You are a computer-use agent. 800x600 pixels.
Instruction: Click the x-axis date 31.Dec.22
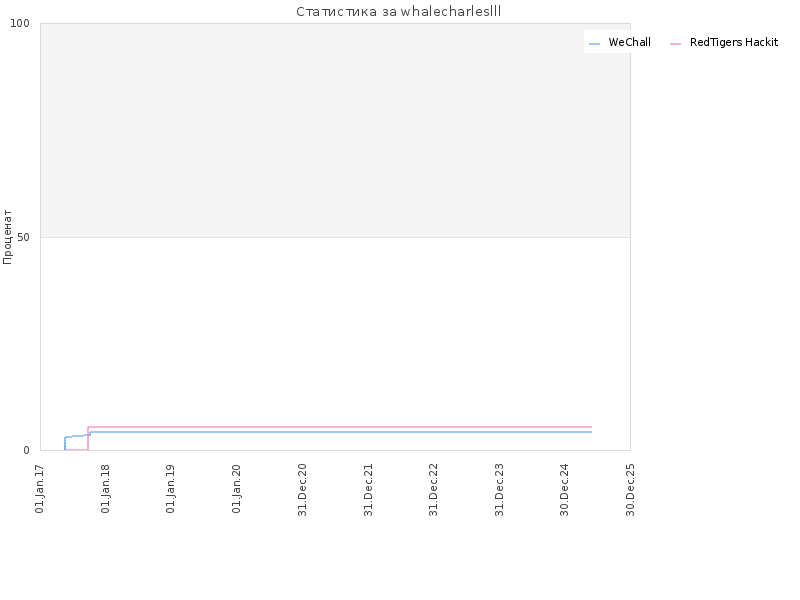click(x=434, y=490)
